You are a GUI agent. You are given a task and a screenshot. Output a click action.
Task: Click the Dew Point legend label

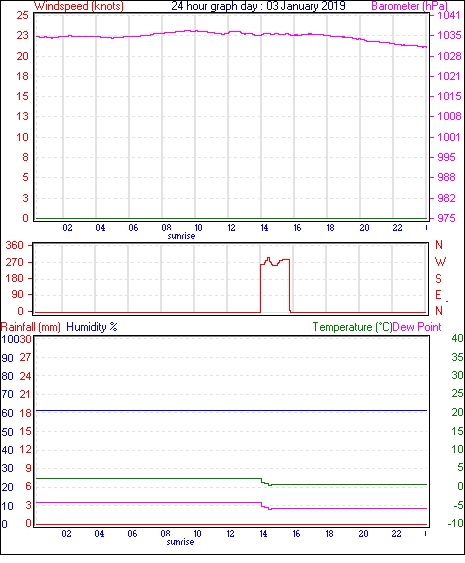click(417, 327)
